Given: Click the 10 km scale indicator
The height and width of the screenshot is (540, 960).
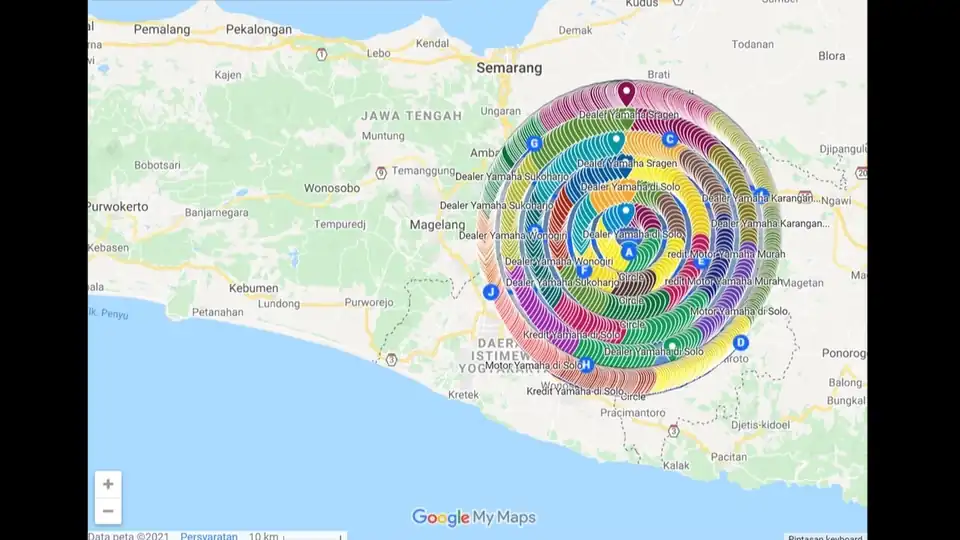Looking at the screenshot, I should point(295,536).
